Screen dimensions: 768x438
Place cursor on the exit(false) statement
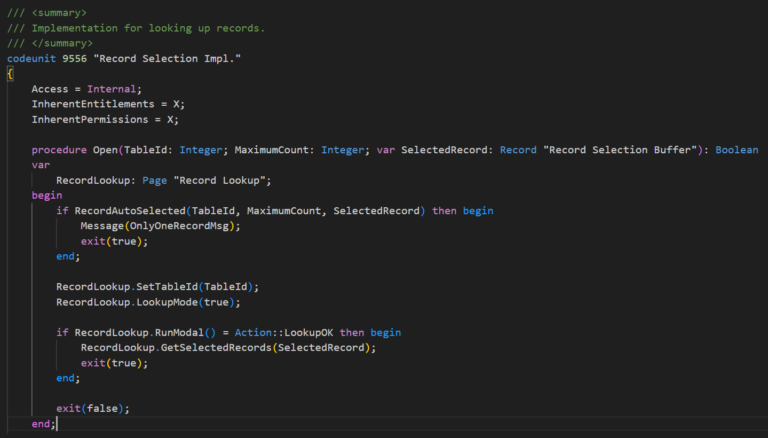click(x=93, y=408)
